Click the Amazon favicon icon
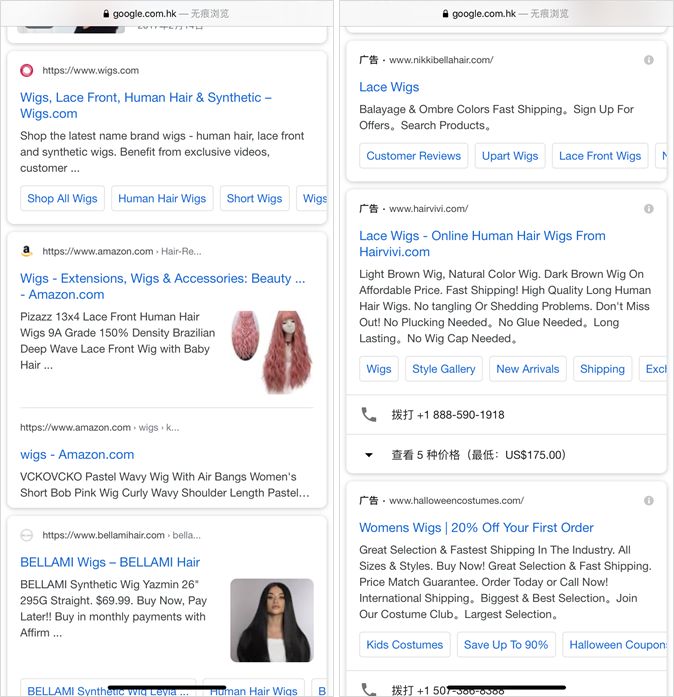 click(x=27, y=251)
